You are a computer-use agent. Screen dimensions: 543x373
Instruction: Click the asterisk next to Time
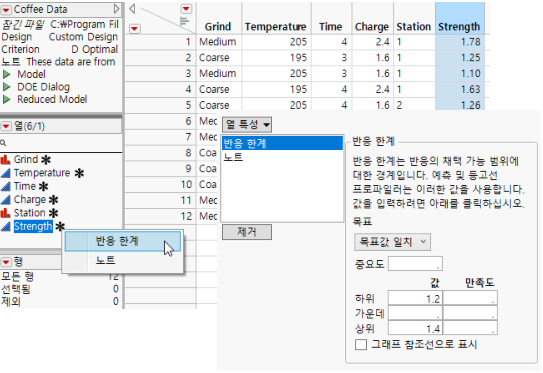pyautogui.click(x=43, y=187)
